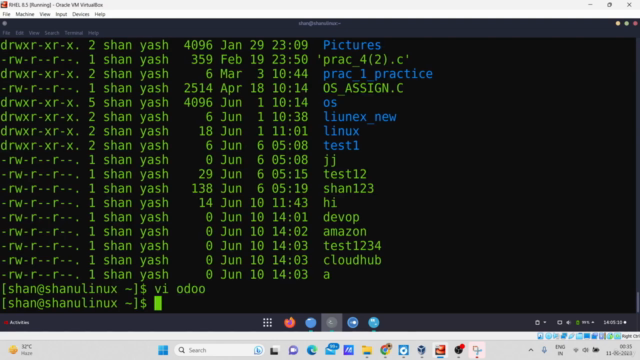Image resolution: width=640 pixels, height=360 pixels.
Task: Click the GNOME screen indicator icon
Action: 559,322
